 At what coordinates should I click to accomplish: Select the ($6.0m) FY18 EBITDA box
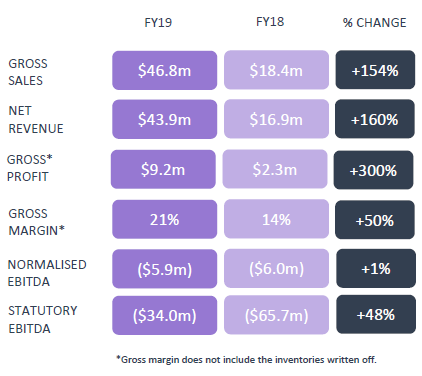(276, 269)
